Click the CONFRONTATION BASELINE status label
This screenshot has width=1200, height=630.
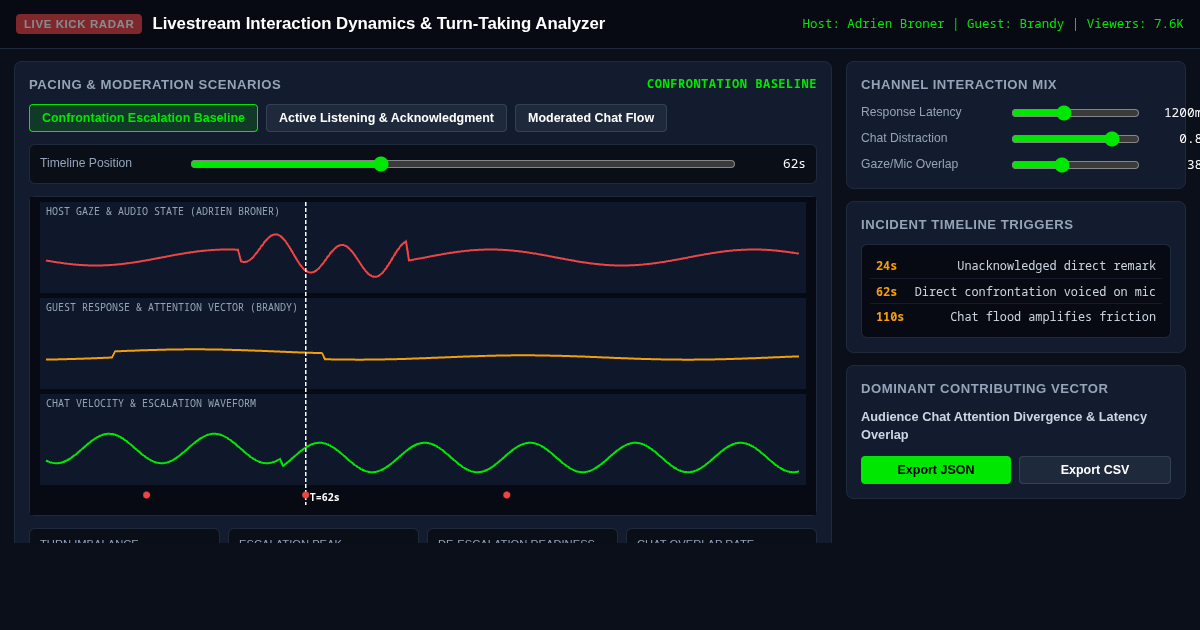(732, 84)
